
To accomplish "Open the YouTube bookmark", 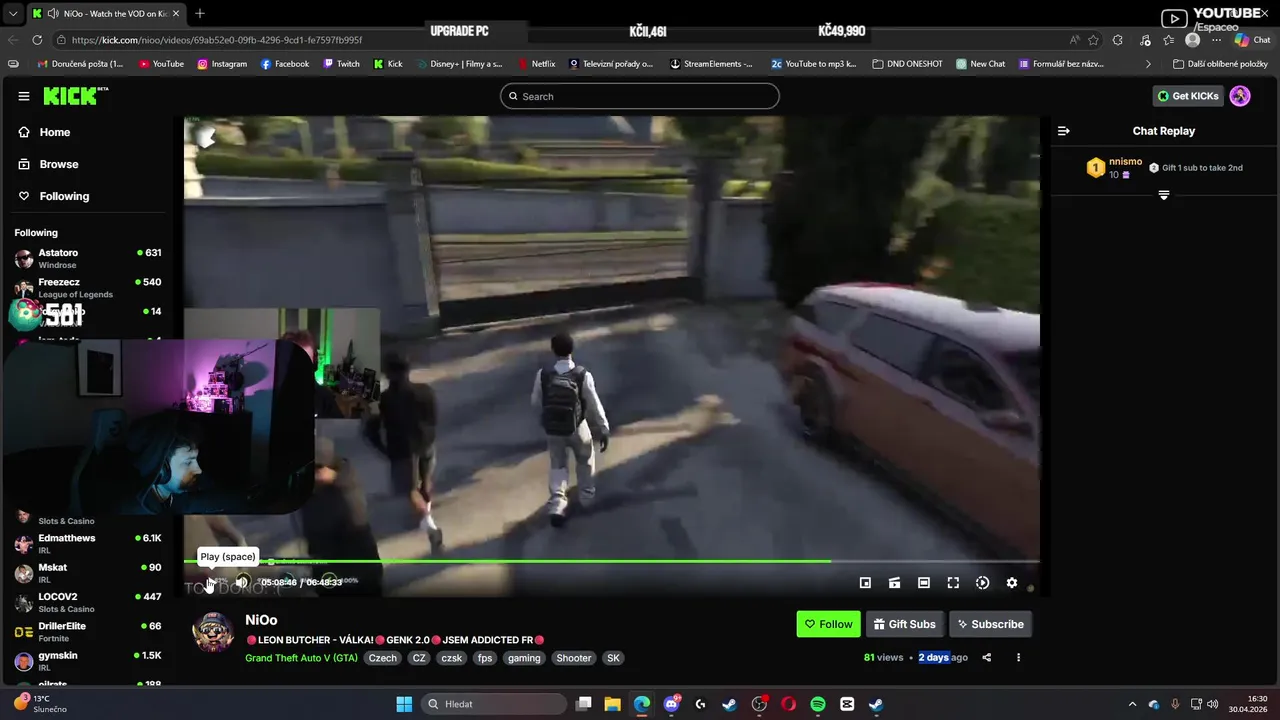I will pyautogui.click(x=161, y=64).
